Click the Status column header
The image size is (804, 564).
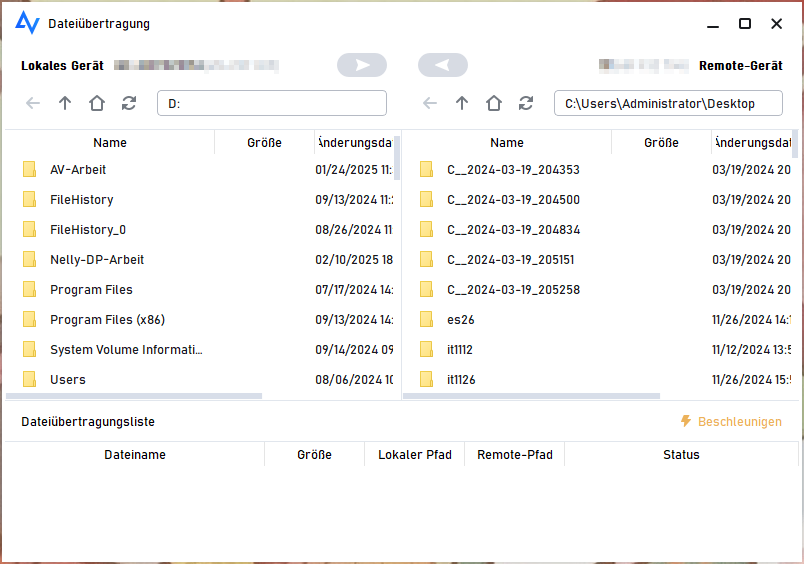(681, 455)
